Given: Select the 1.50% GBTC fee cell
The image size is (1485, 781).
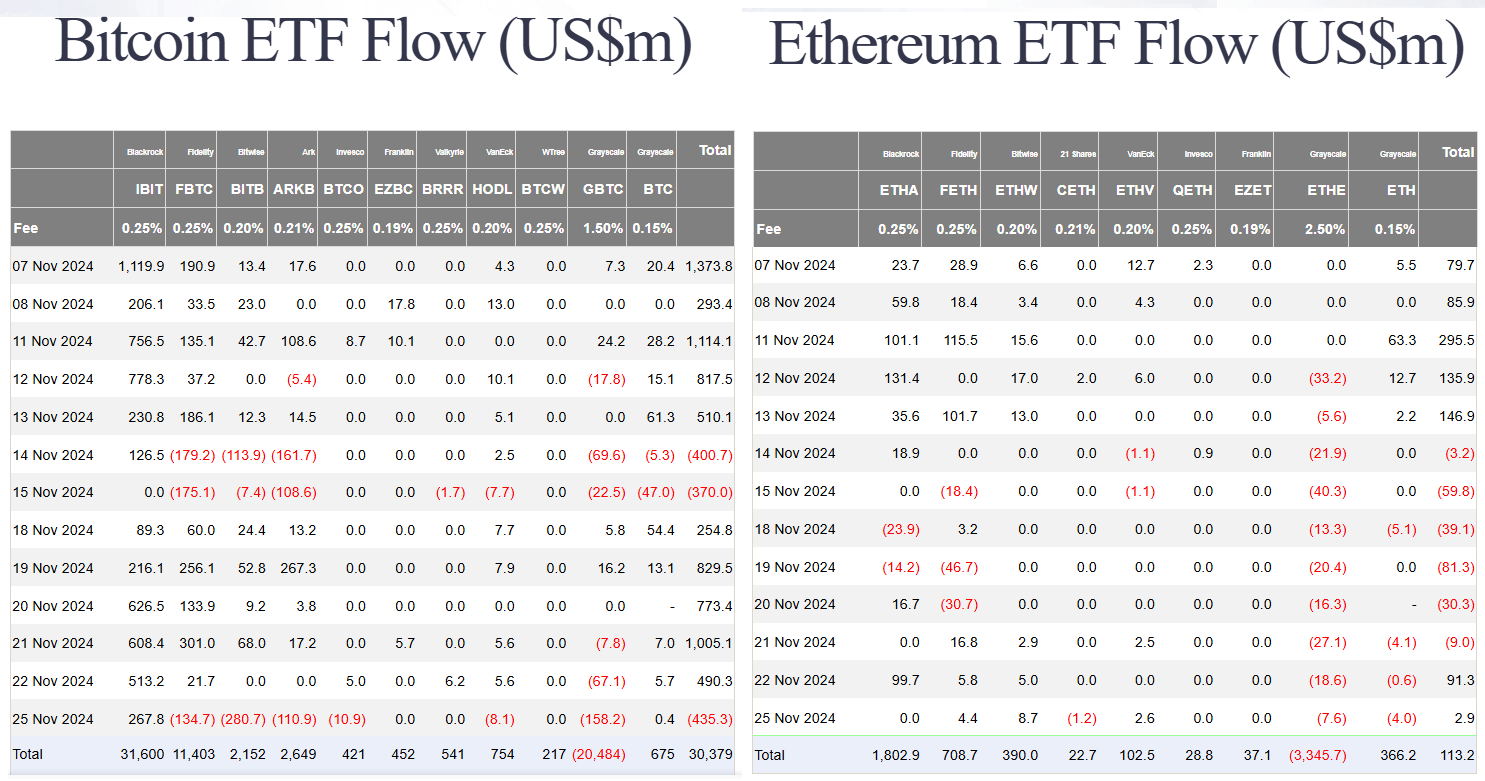Looking at the screenshot, I should pos(604,228).
